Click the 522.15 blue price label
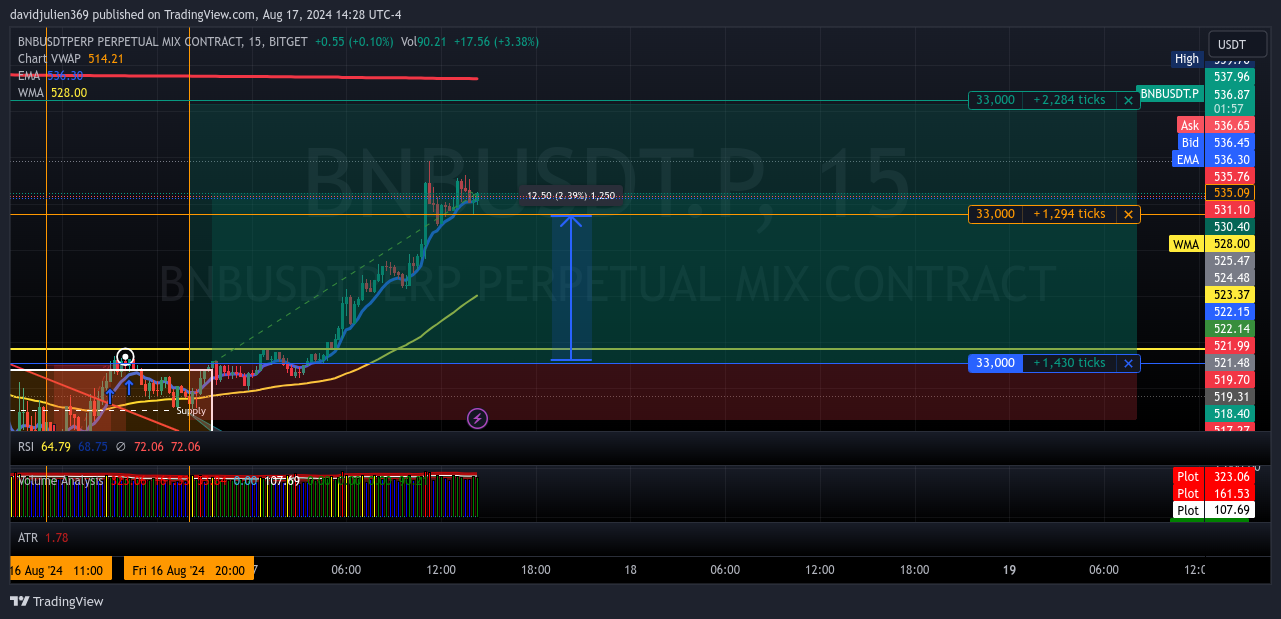Image resolution: width=1281 pixels, height=619 pixels. (x=1231, y=312)
